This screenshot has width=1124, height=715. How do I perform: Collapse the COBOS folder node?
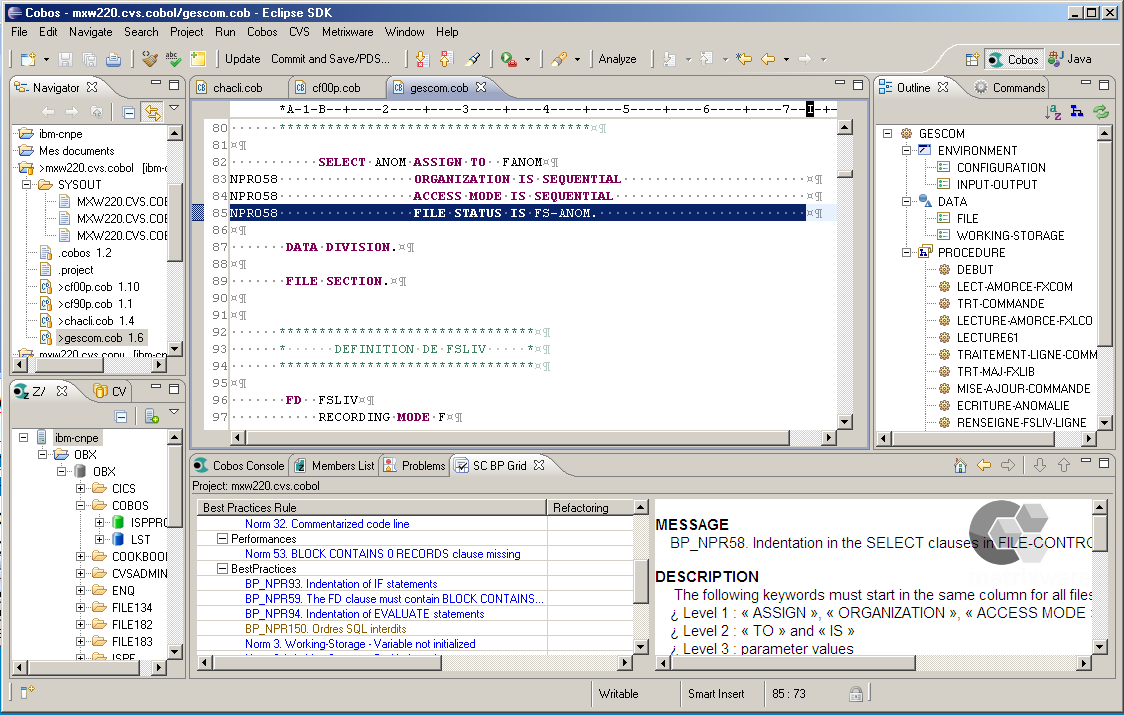[x=80, y=506]
